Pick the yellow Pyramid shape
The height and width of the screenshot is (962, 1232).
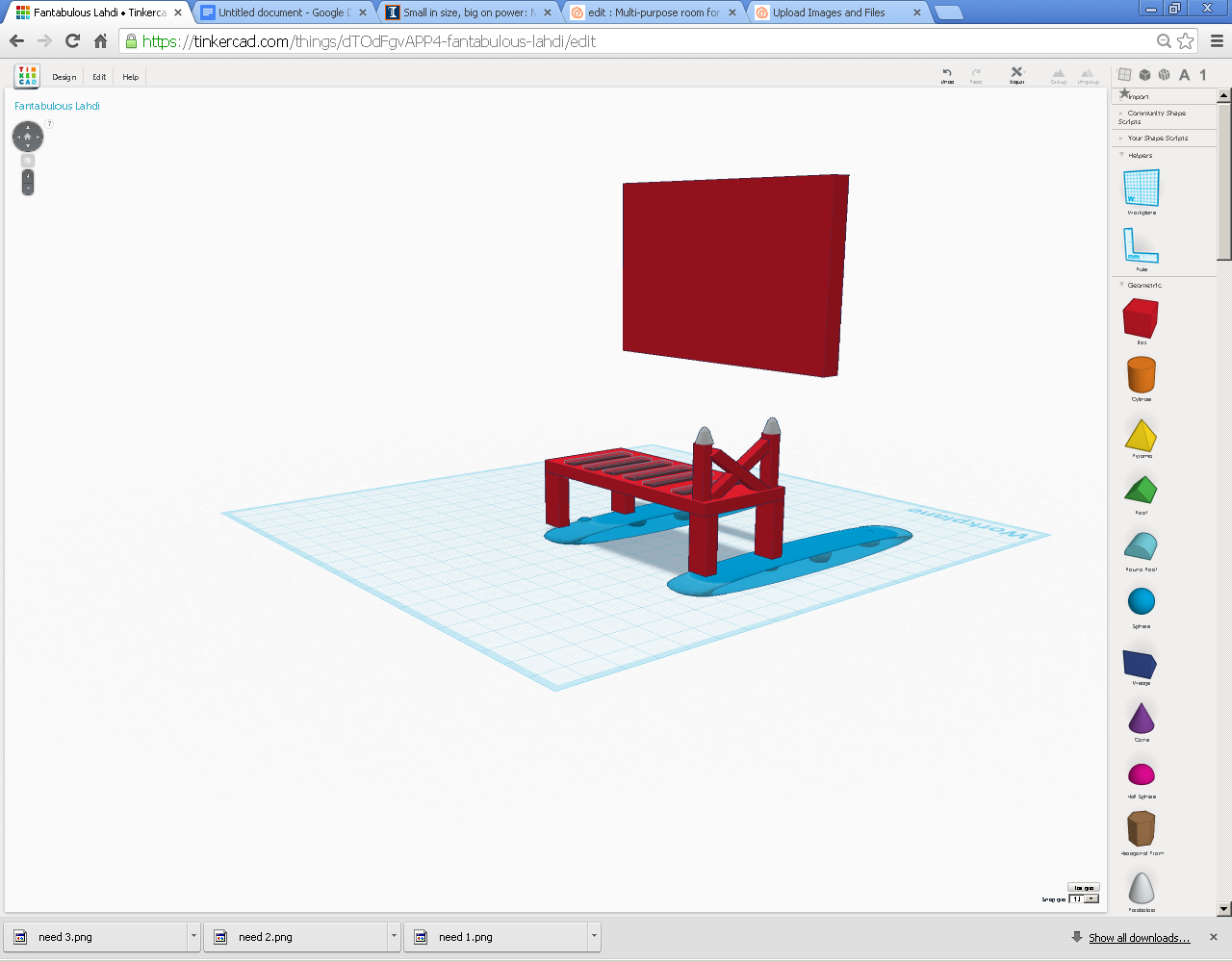1141,436
